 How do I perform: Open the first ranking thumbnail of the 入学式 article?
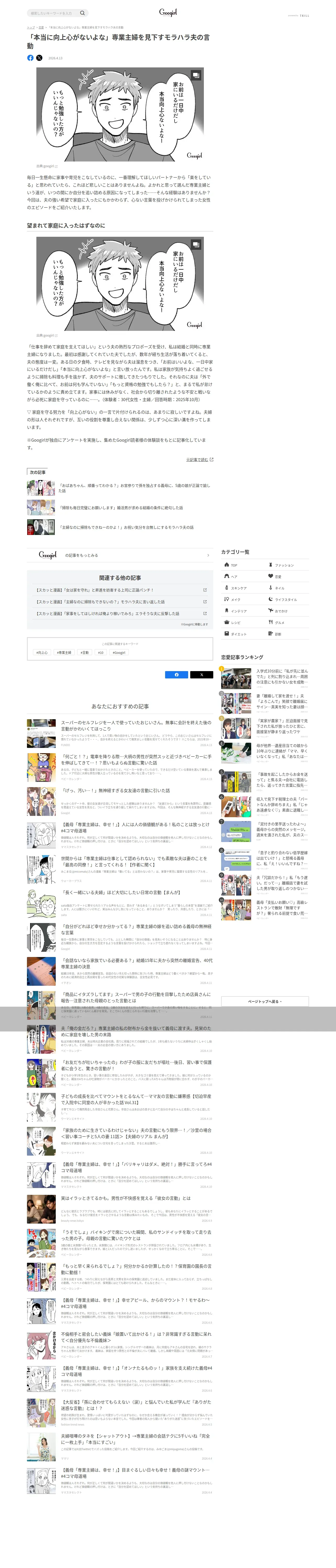tap(236, 678)
